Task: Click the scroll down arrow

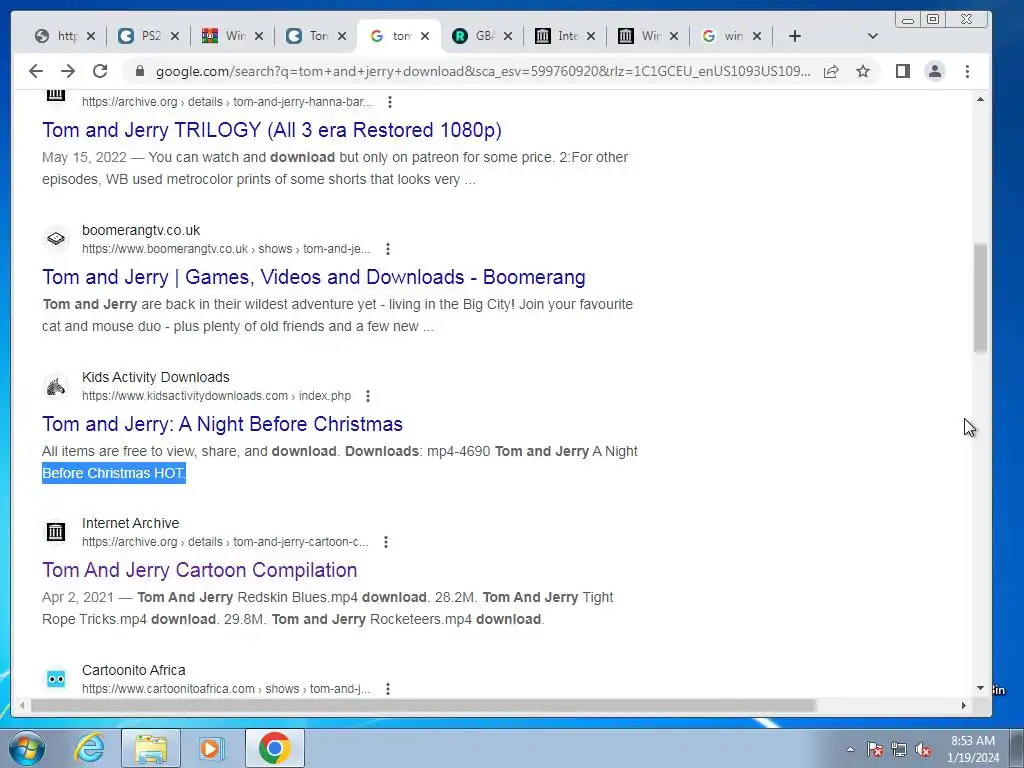Action: point(980,688)
